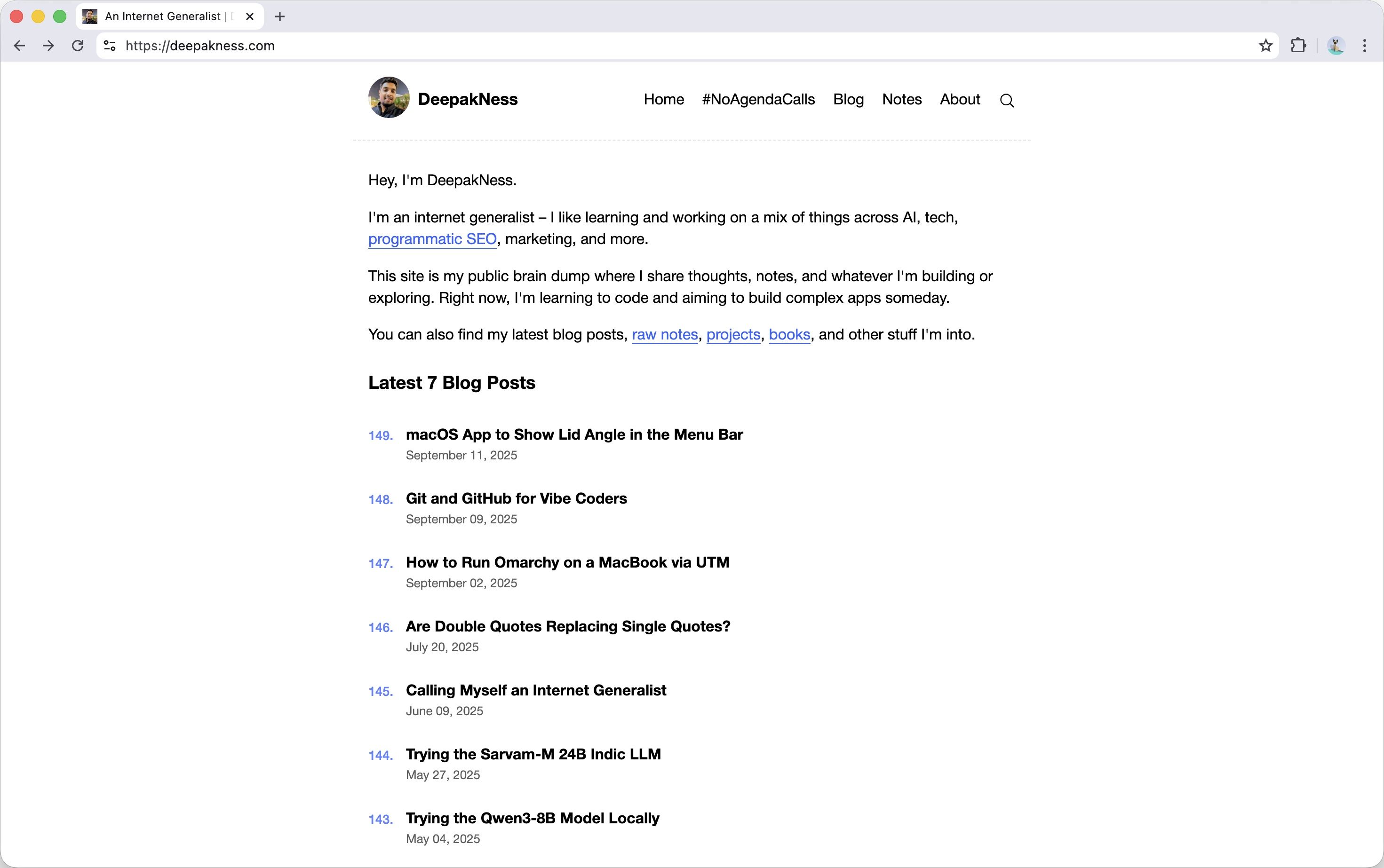The width and height of the screenshot is (1384, 868).
Task: Open the site search magnifying glass
Action: tap(1007, 100)
